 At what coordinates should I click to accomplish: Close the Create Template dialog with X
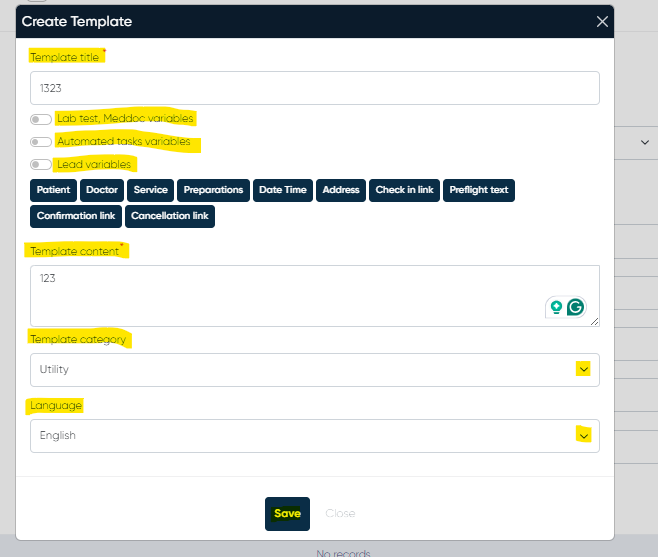click(602, 21)
